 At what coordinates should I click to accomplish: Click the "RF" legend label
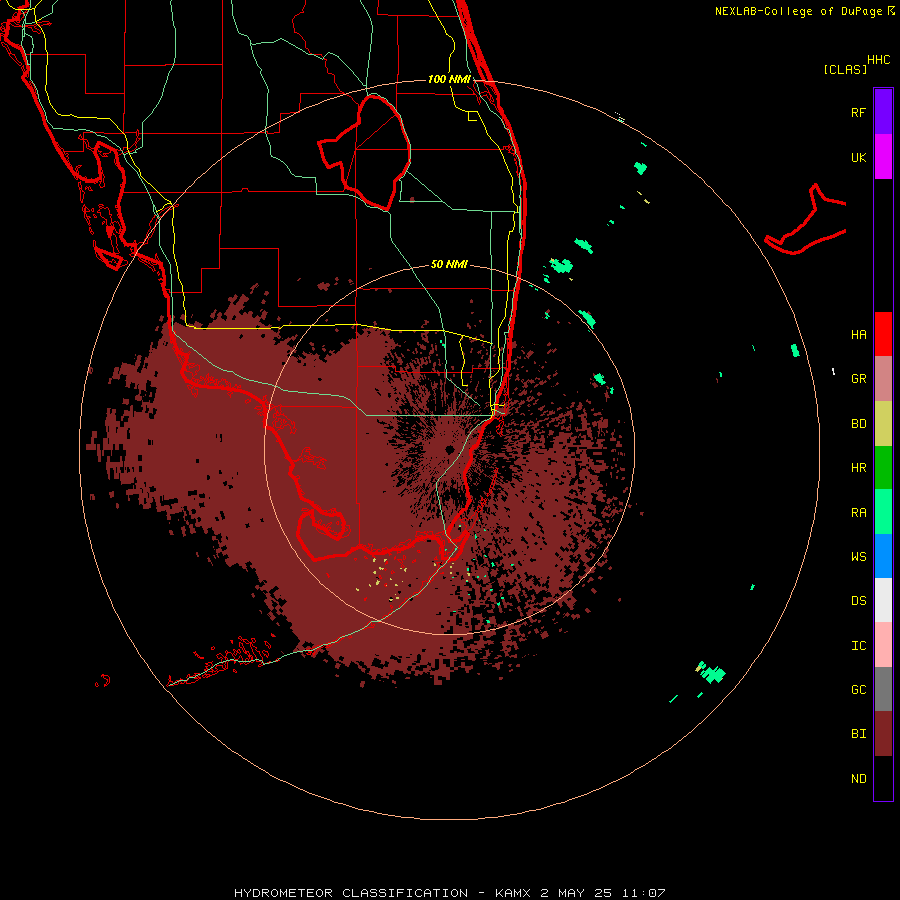[x=858, y=112]
